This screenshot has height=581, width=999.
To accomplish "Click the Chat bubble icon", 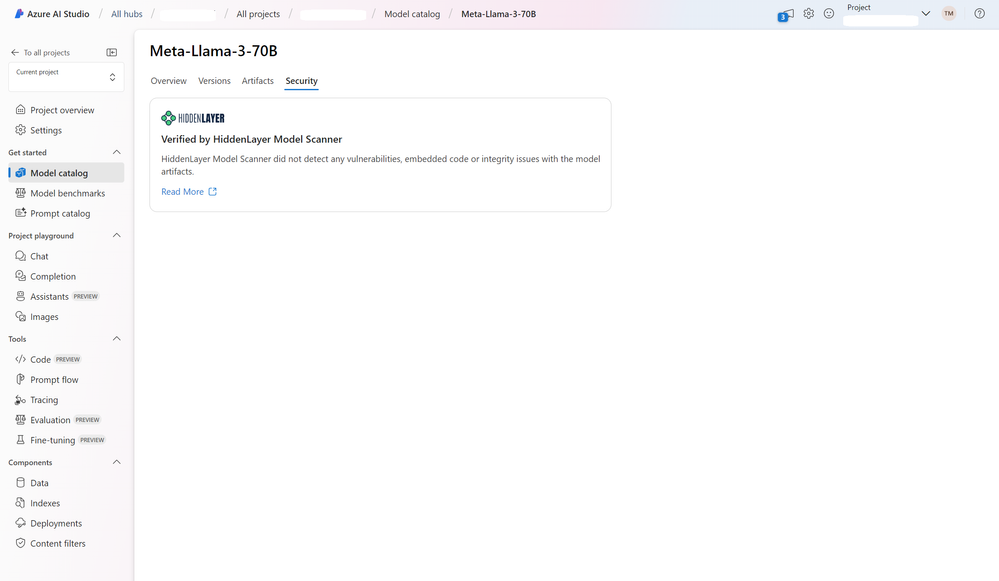I will 20,256.
